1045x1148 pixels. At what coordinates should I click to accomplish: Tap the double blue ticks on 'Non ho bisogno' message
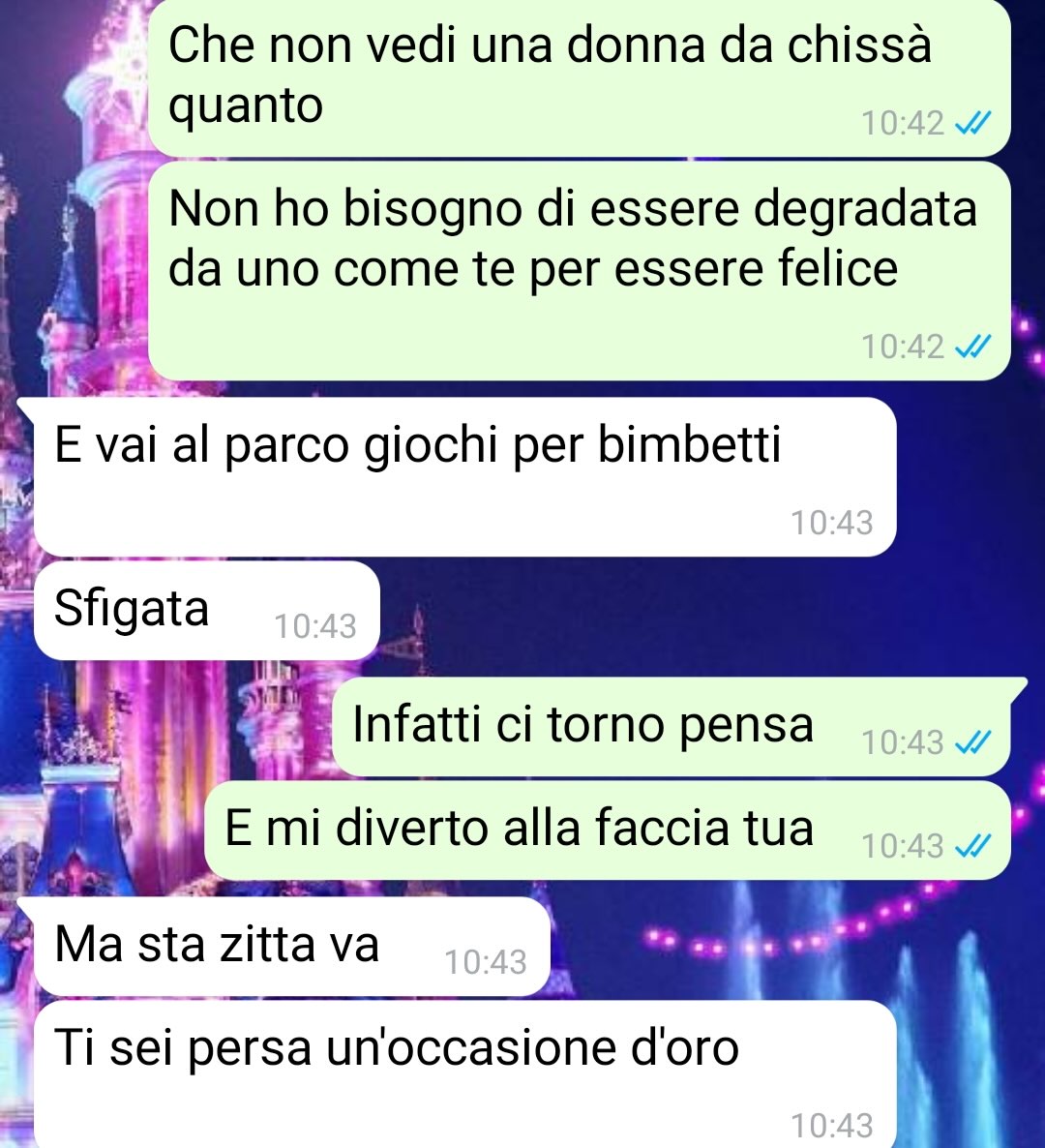(973, 347)
